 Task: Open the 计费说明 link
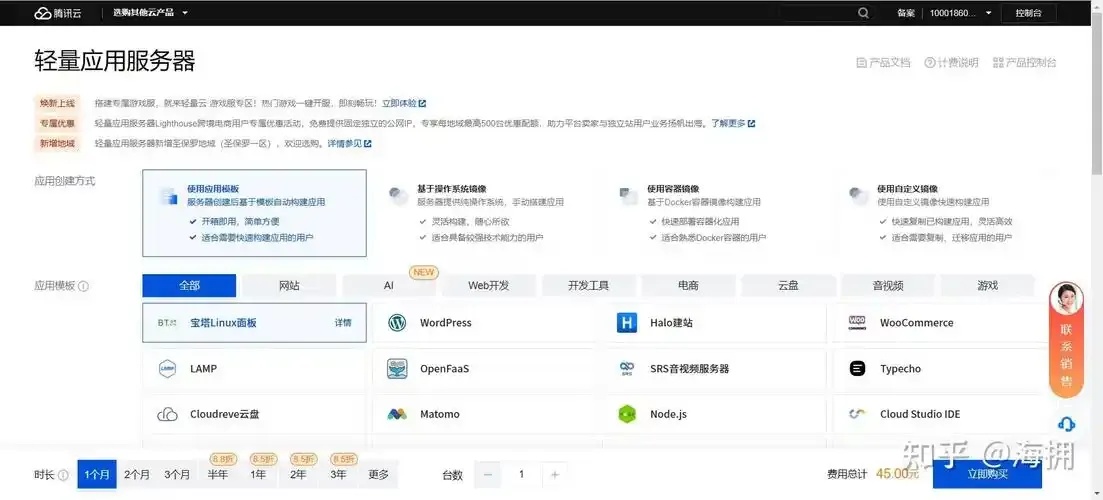pos(951,63)
